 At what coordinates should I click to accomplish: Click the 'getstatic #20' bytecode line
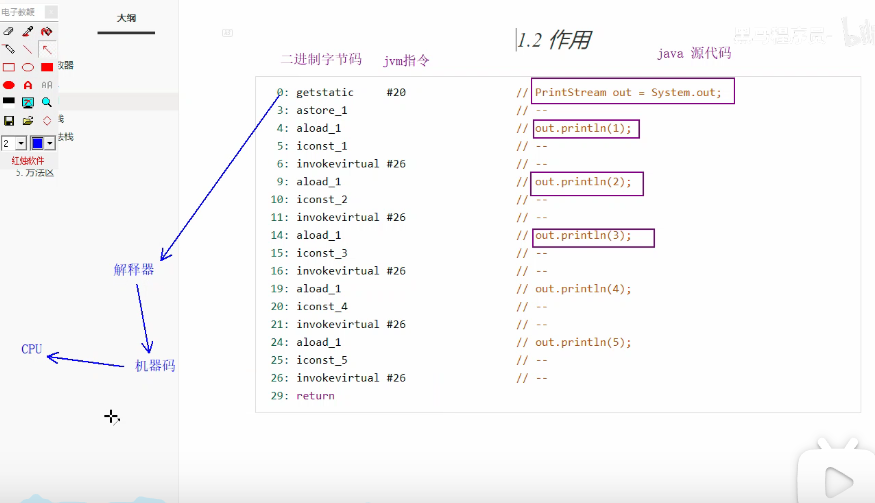350,93
